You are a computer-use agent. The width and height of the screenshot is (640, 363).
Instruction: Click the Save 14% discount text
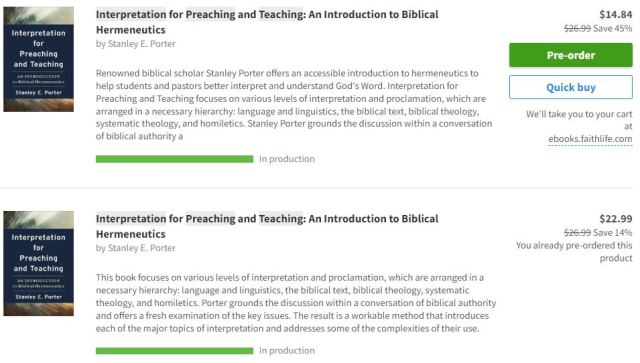click(613, 233)
